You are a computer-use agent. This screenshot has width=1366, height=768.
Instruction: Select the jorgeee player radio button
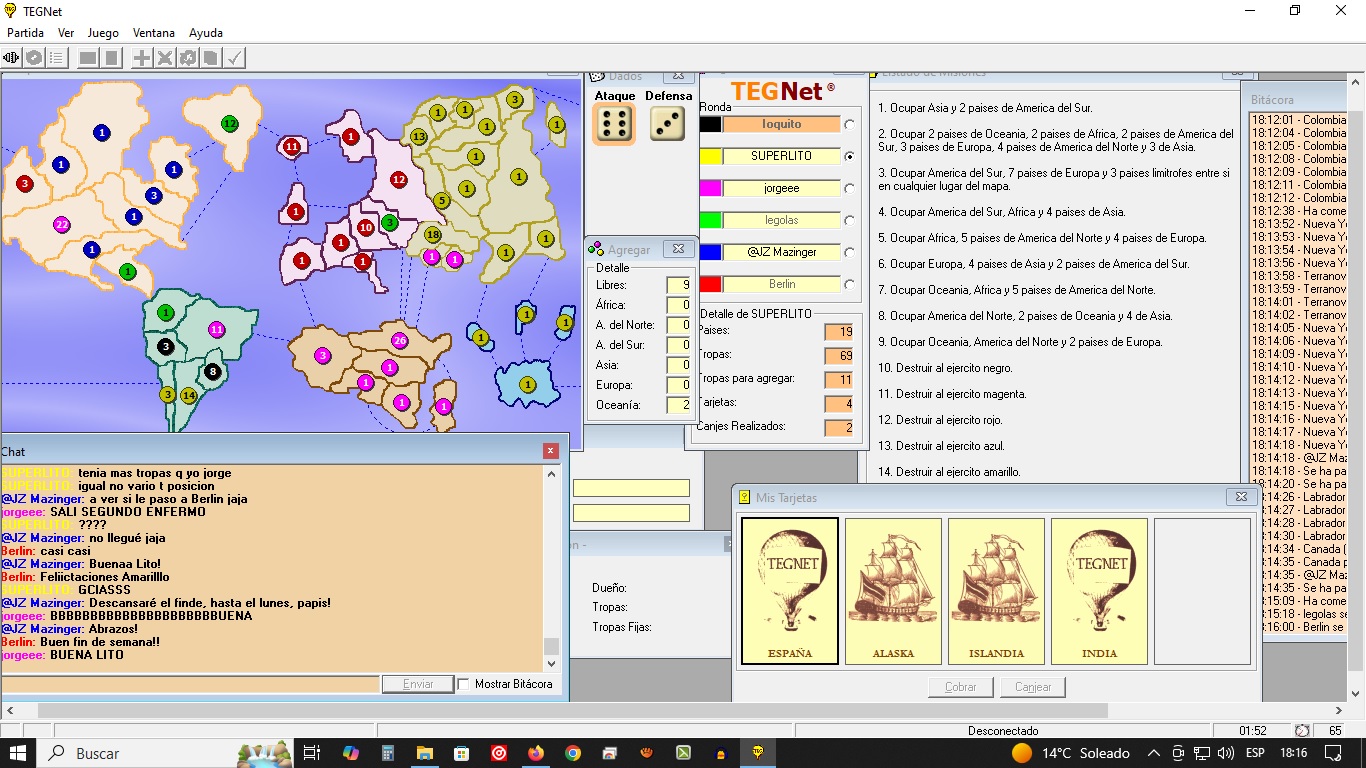850,188
